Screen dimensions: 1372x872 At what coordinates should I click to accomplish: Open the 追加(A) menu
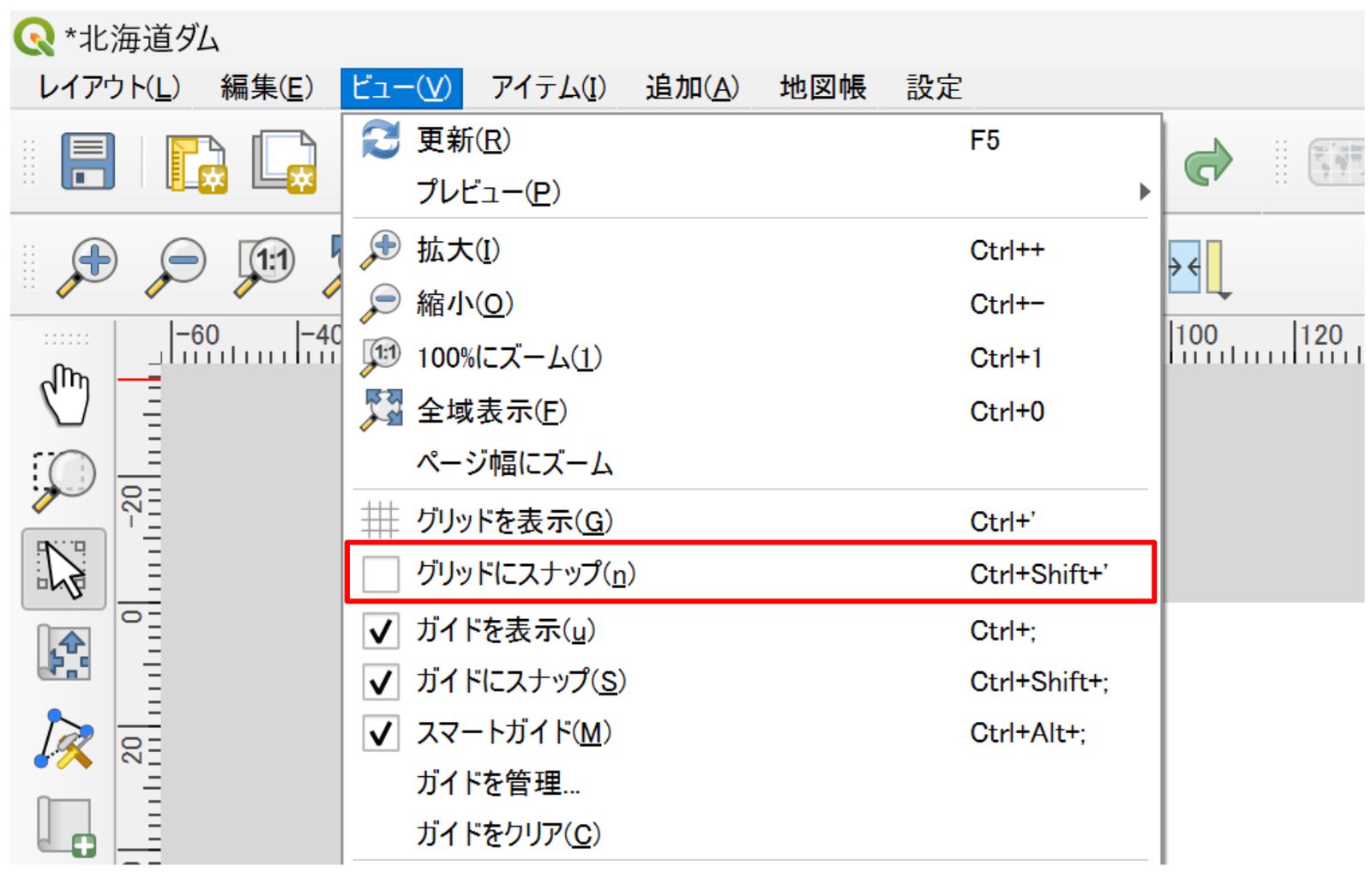pyautogui.click(x=692, y=87)
